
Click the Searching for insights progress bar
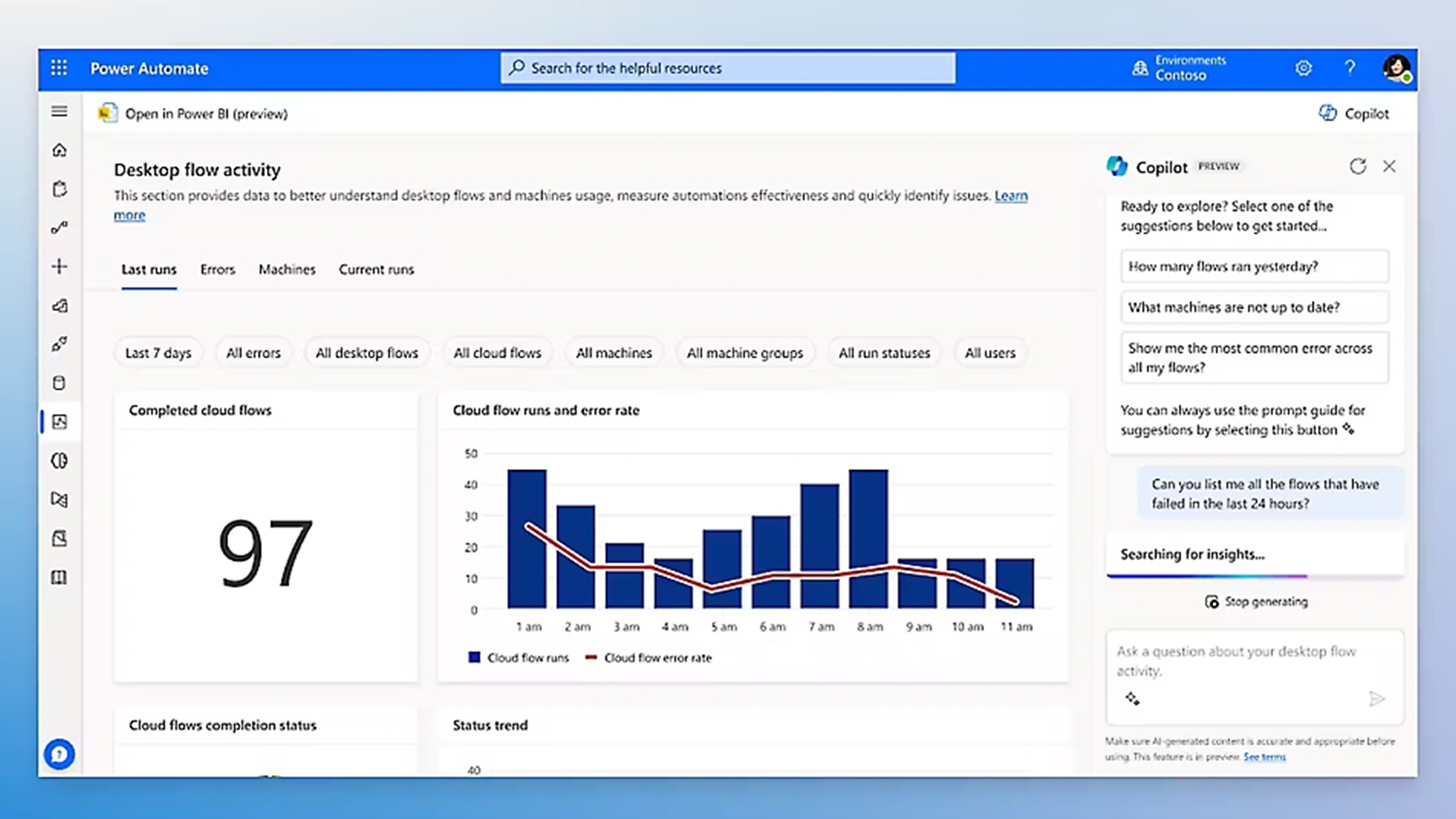(x=1254, y=576)
